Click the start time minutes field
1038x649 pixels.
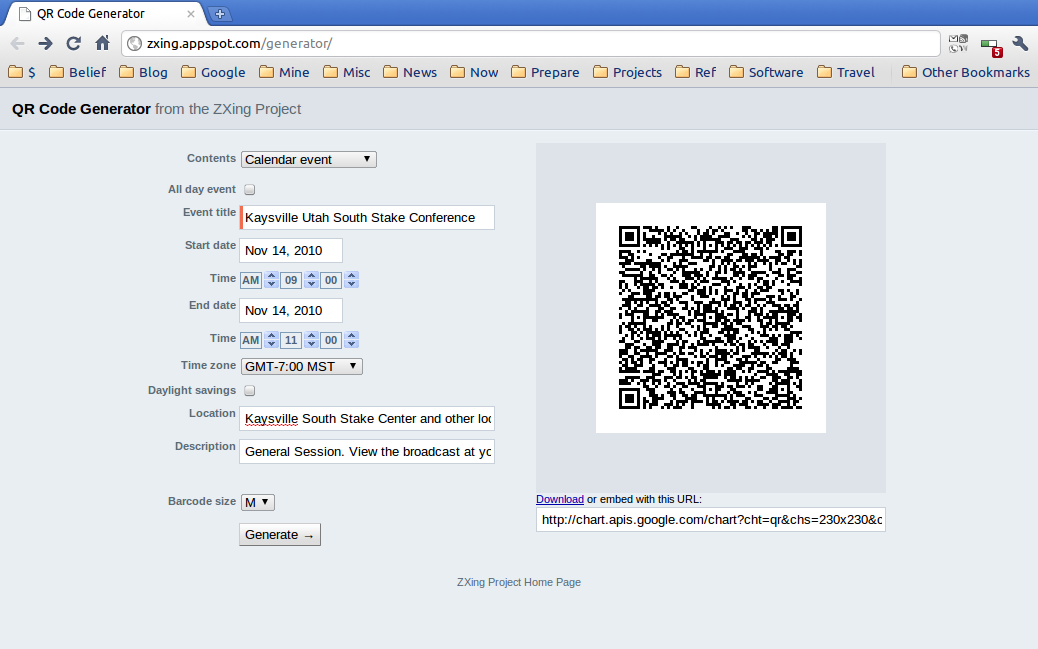coord(331,280)
